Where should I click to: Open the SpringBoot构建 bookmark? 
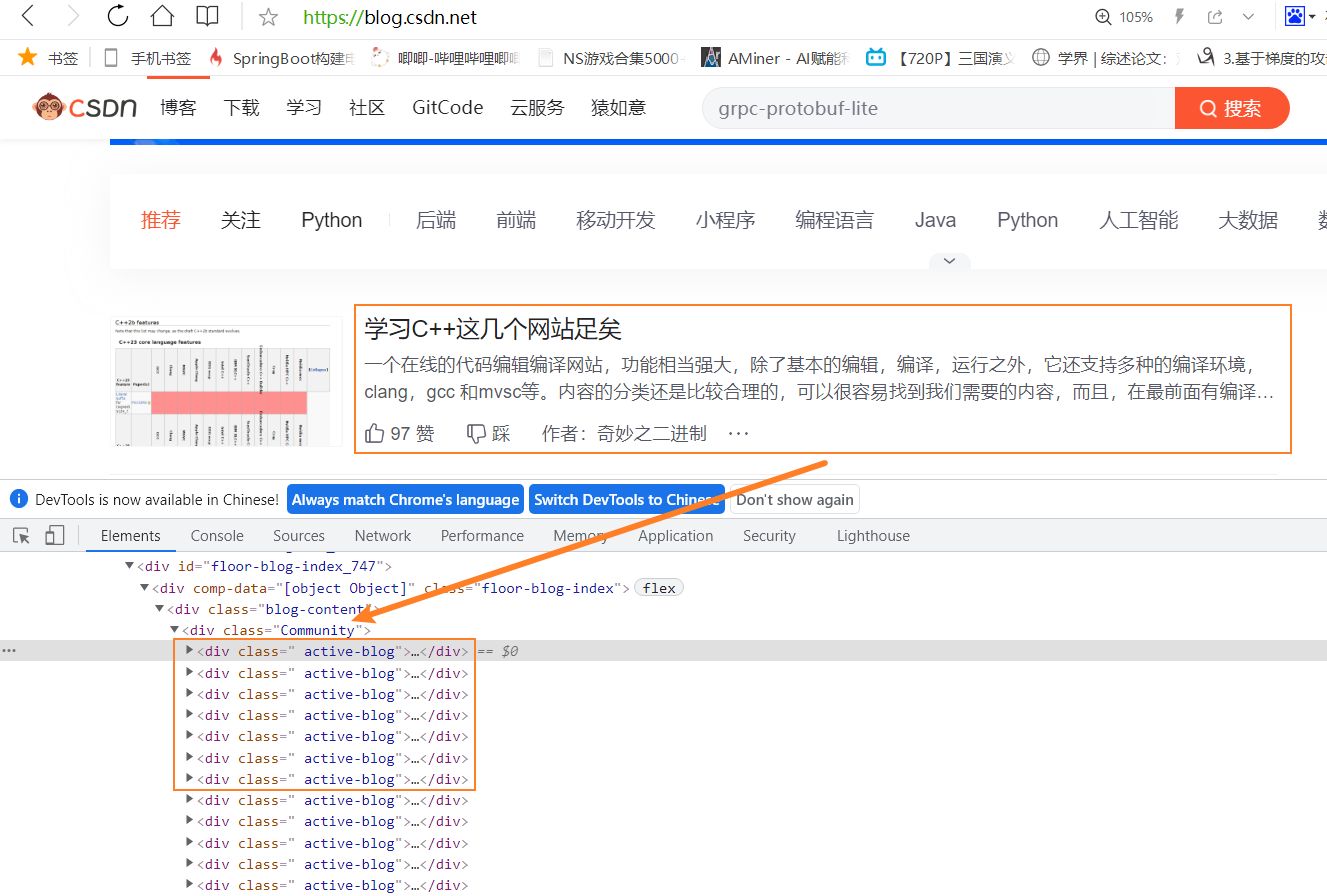pyautogui.click(x=281, y=58)
